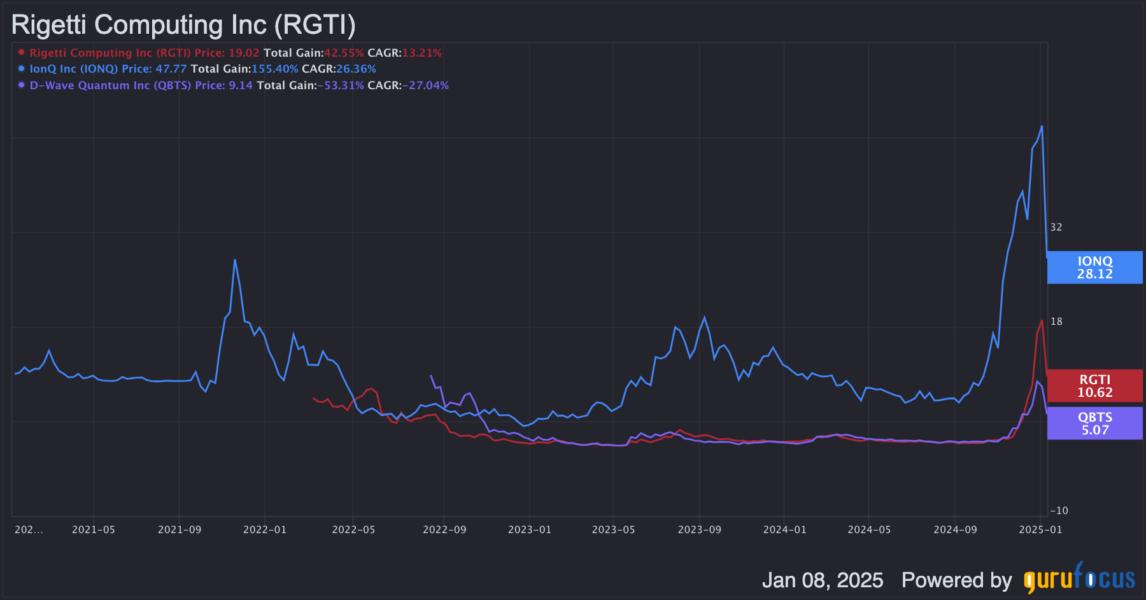Click the Jan 08, 2025 date label

click(822, 578)
